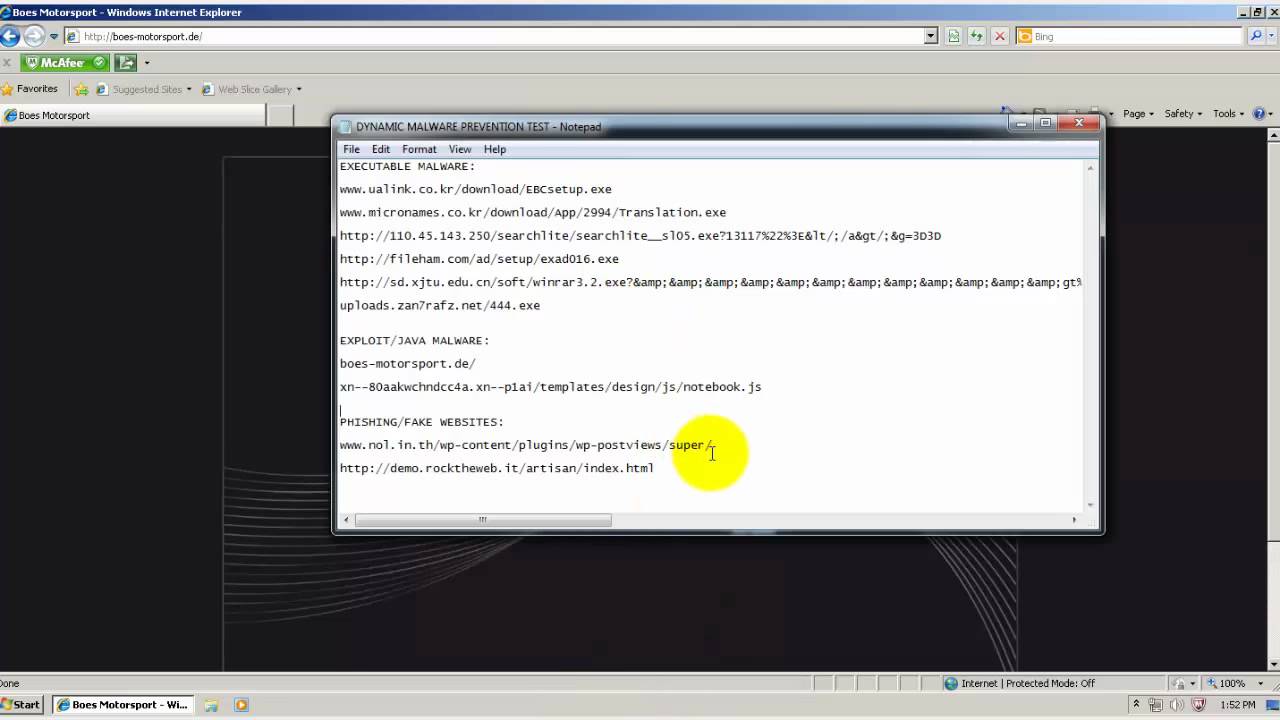Open the IE Tools command menu

pos(1229,114)
